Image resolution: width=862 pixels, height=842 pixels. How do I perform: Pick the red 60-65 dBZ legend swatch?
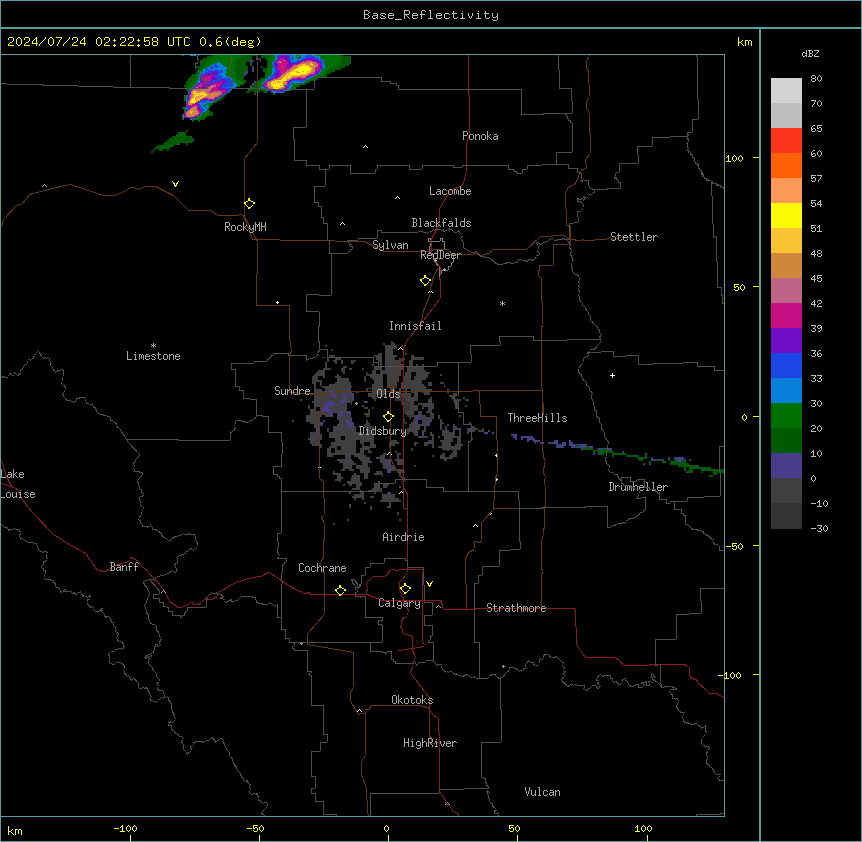coord(786,141)
